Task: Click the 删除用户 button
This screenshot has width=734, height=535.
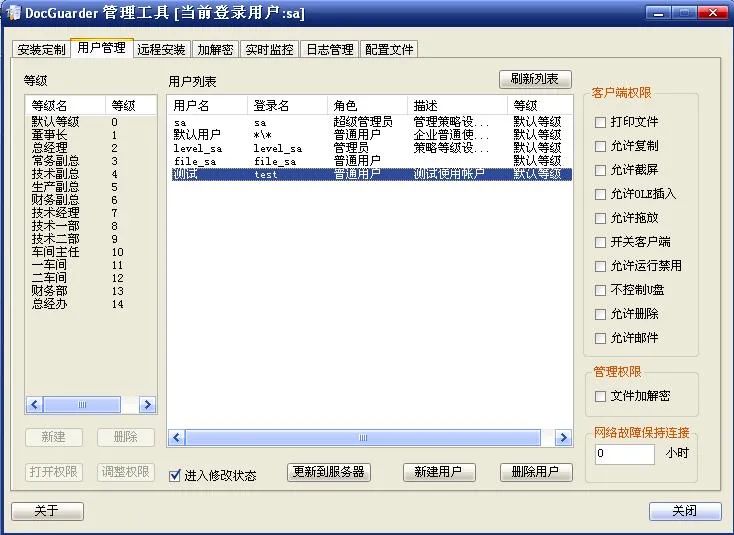Action: click(x=536, y=472)
